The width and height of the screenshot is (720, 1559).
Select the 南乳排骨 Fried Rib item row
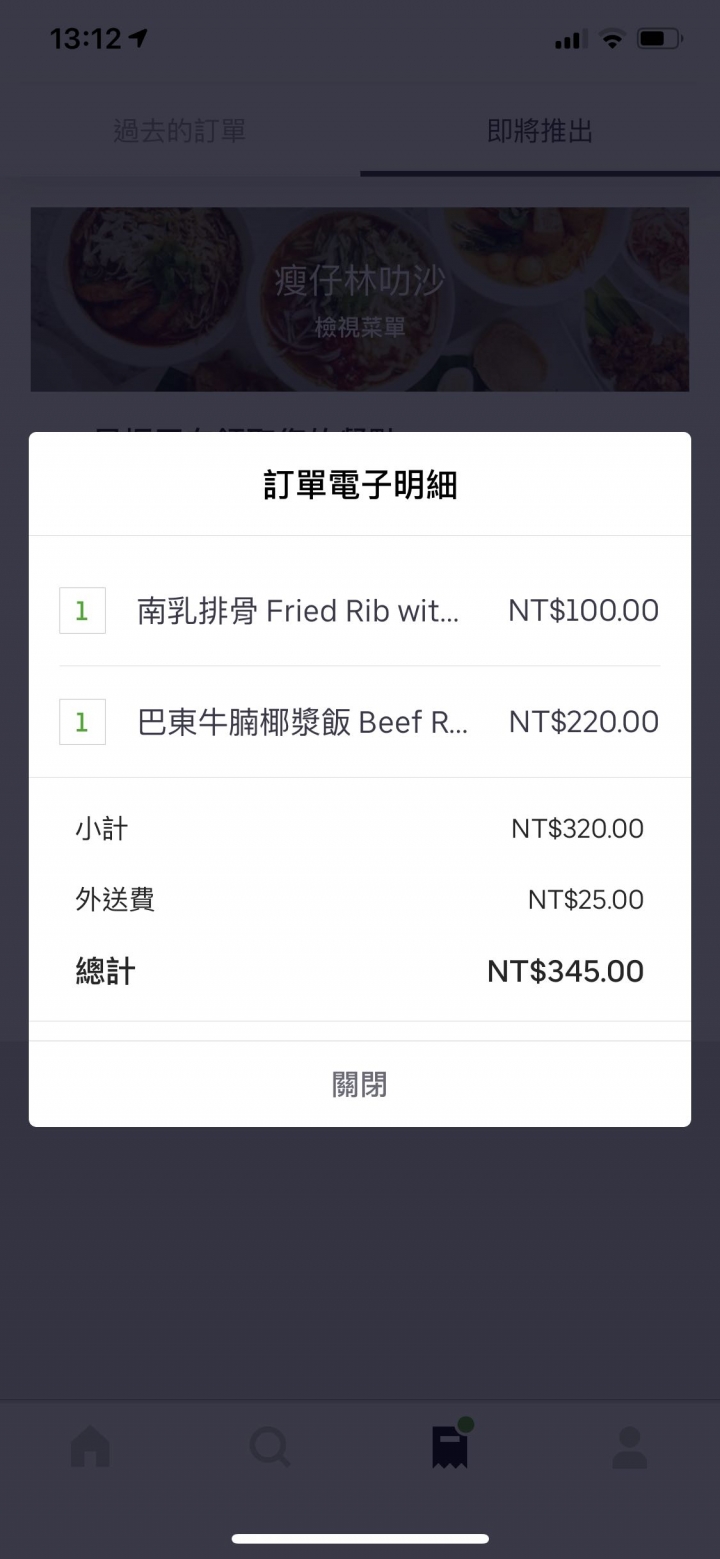(298, 611)
